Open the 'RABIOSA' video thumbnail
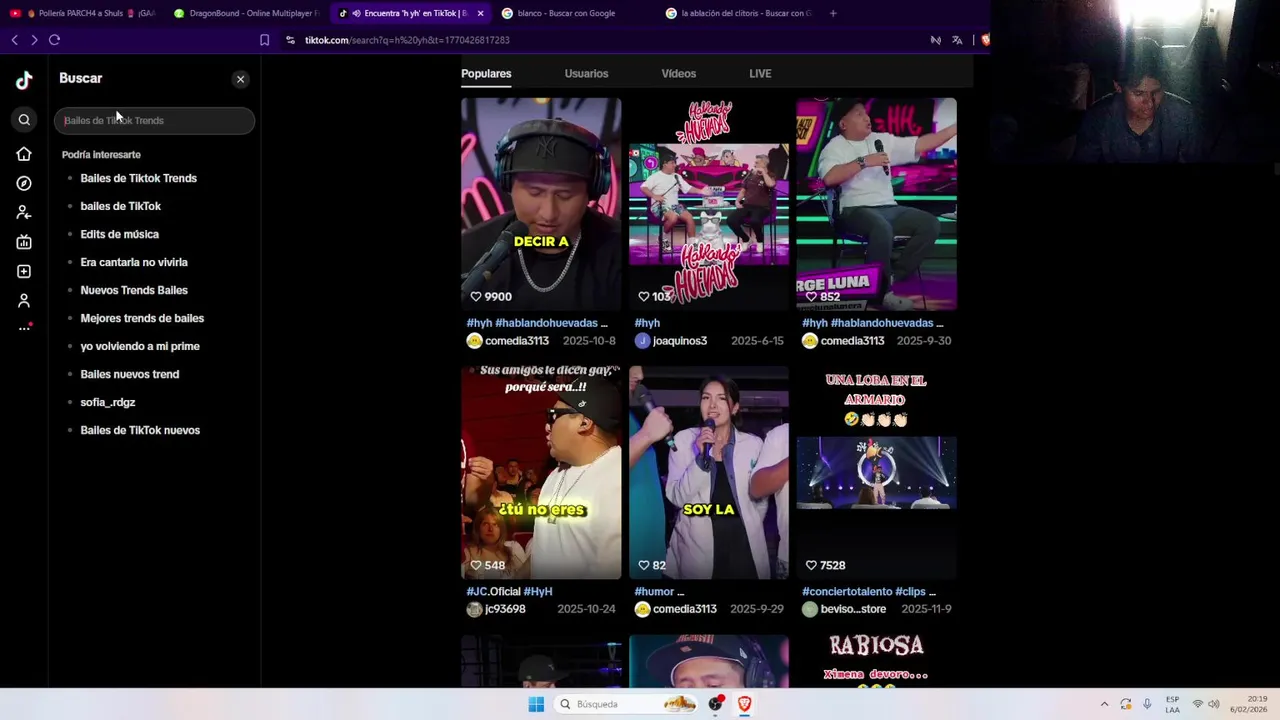This screenshot has height=720, width=1280. (876, 661)
